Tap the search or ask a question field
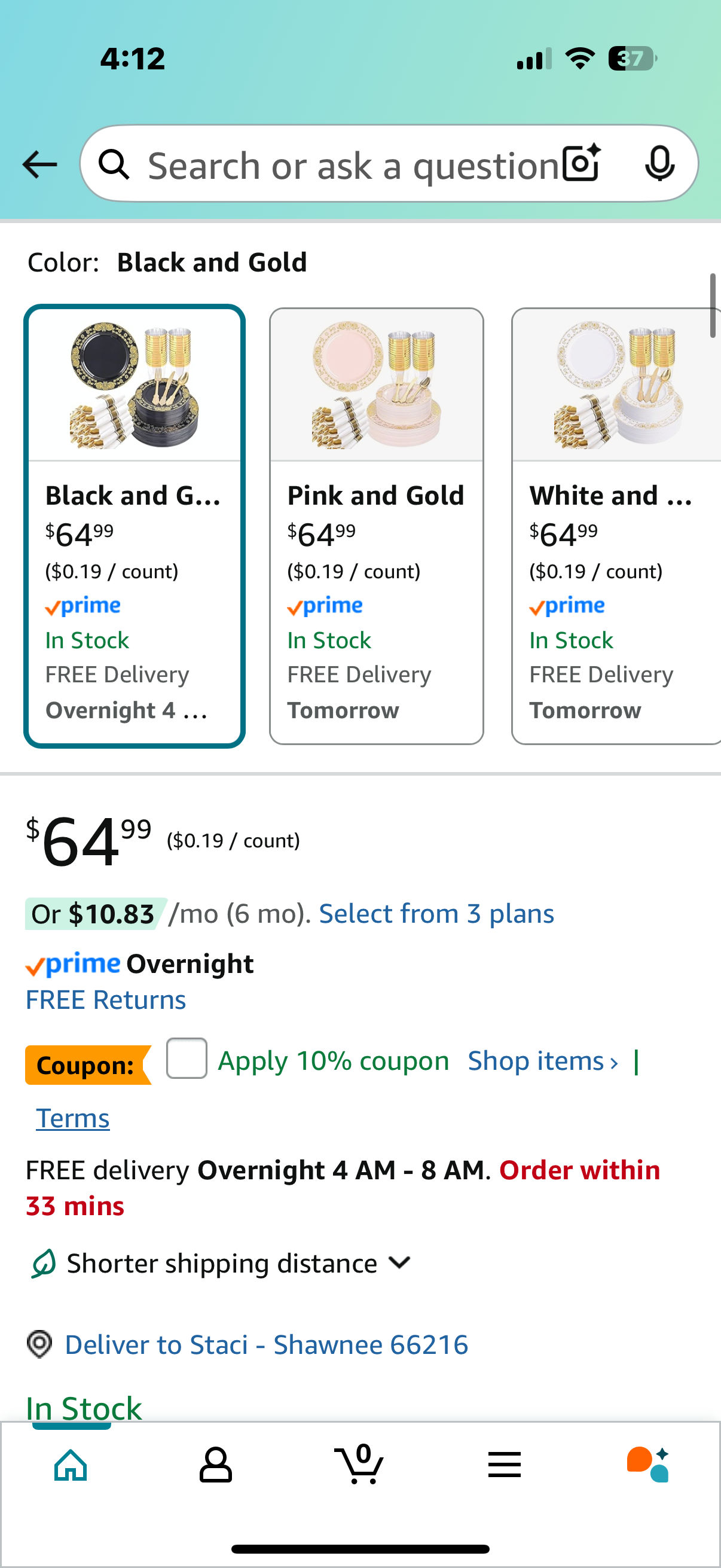Image resolution: width=721 pixels, height=1568 pixels. pyautogui.click(x=353, y=165)
